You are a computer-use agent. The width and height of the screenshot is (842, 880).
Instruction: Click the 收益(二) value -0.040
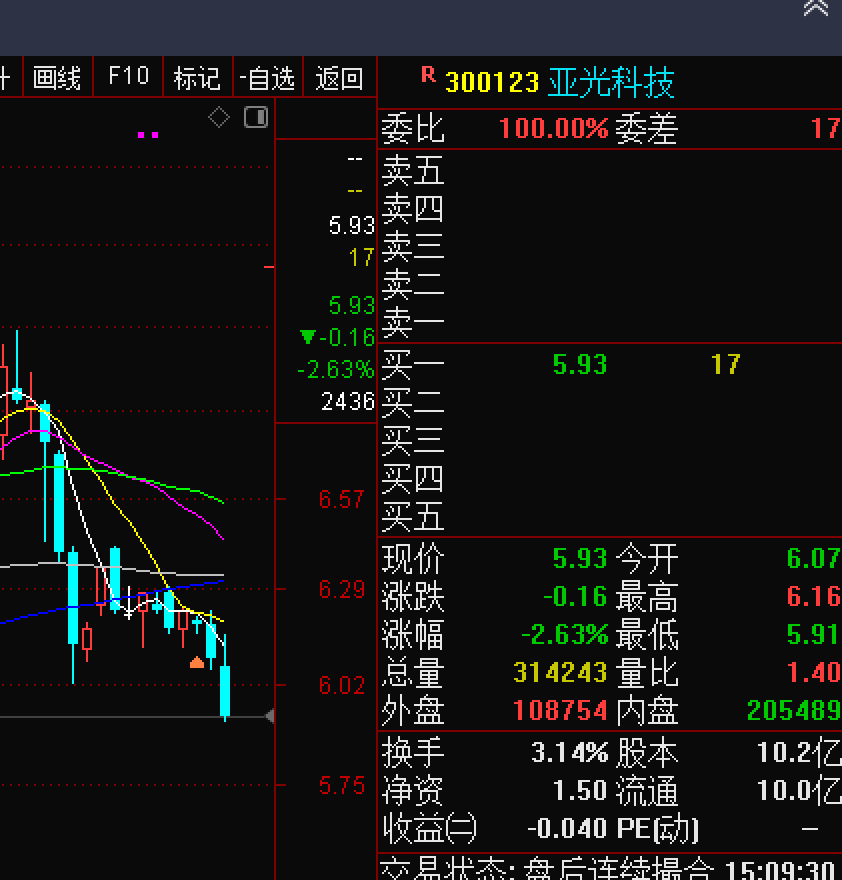568,828
